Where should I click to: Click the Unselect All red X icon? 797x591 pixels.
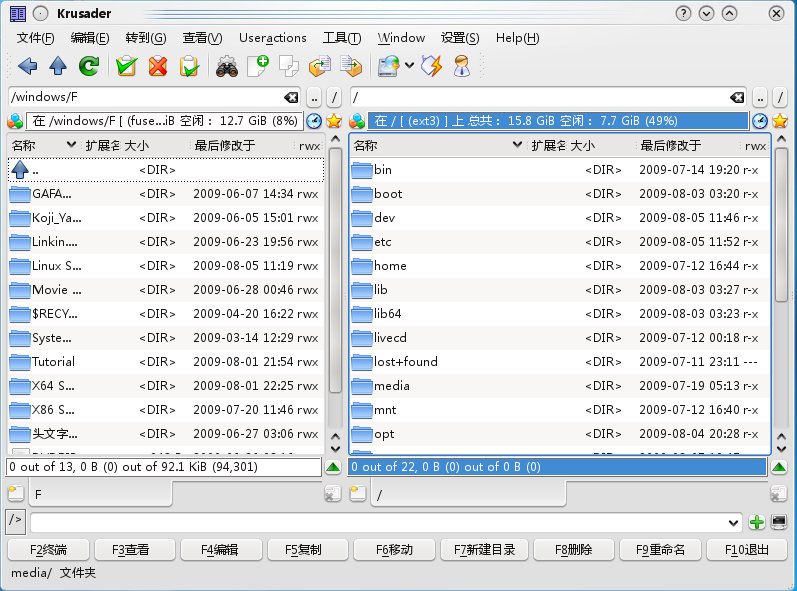[x=158, y=66]
